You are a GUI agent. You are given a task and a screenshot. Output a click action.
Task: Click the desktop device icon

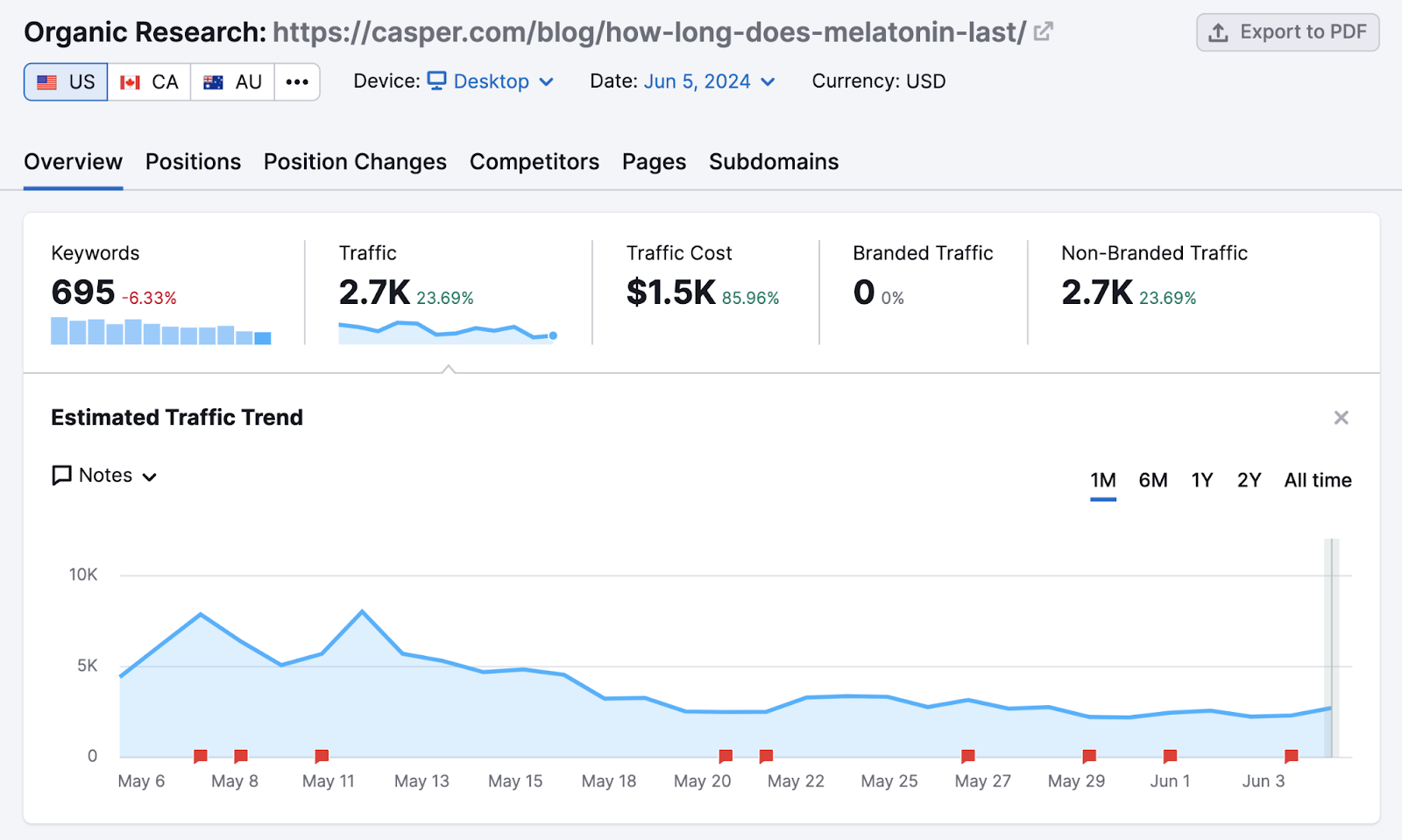tap(437, 81)
